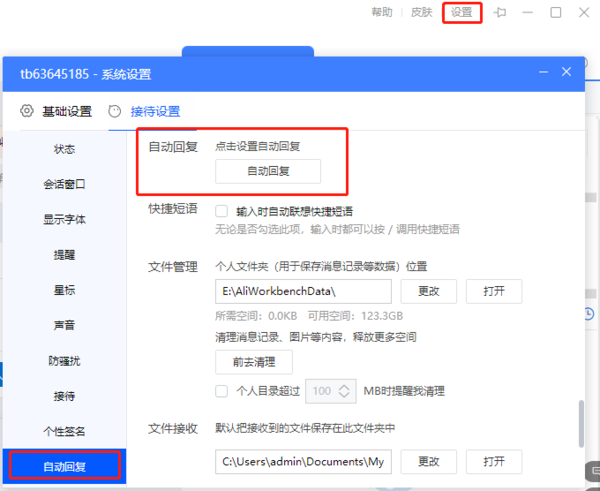Screen dimensions: 600x491
Task: Select 状态 in the sidebar
Action: pyautogui.click(x=64, y=149)
